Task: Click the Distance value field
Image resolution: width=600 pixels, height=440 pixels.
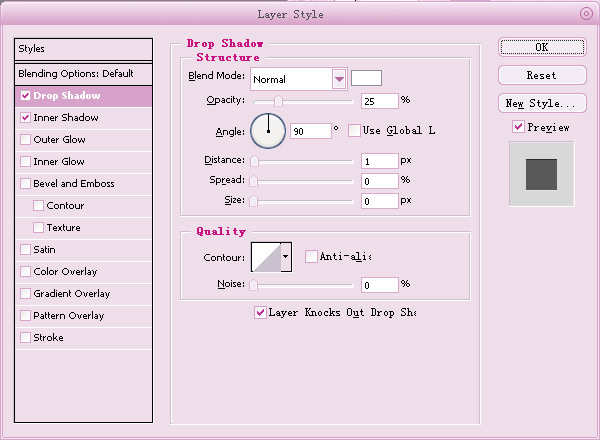Action: (380, 161)
